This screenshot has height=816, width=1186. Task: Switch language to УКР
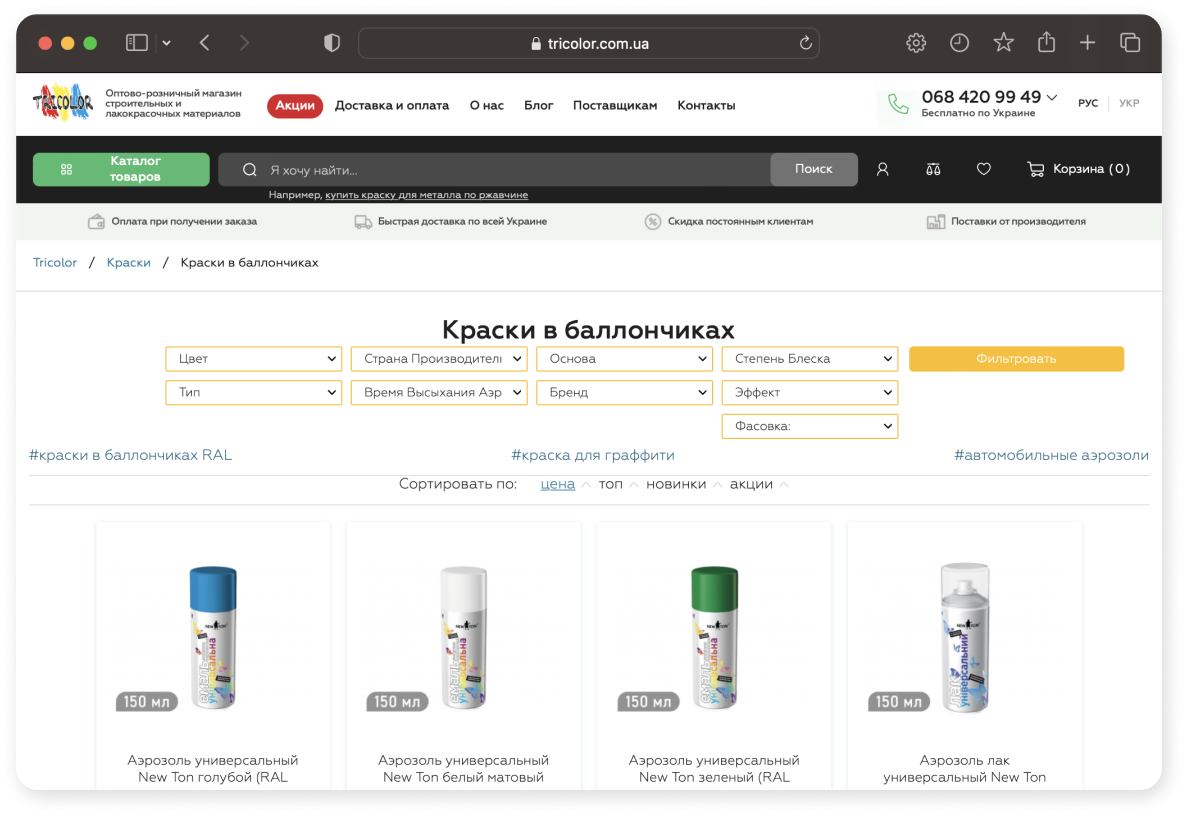[1129, 103]
